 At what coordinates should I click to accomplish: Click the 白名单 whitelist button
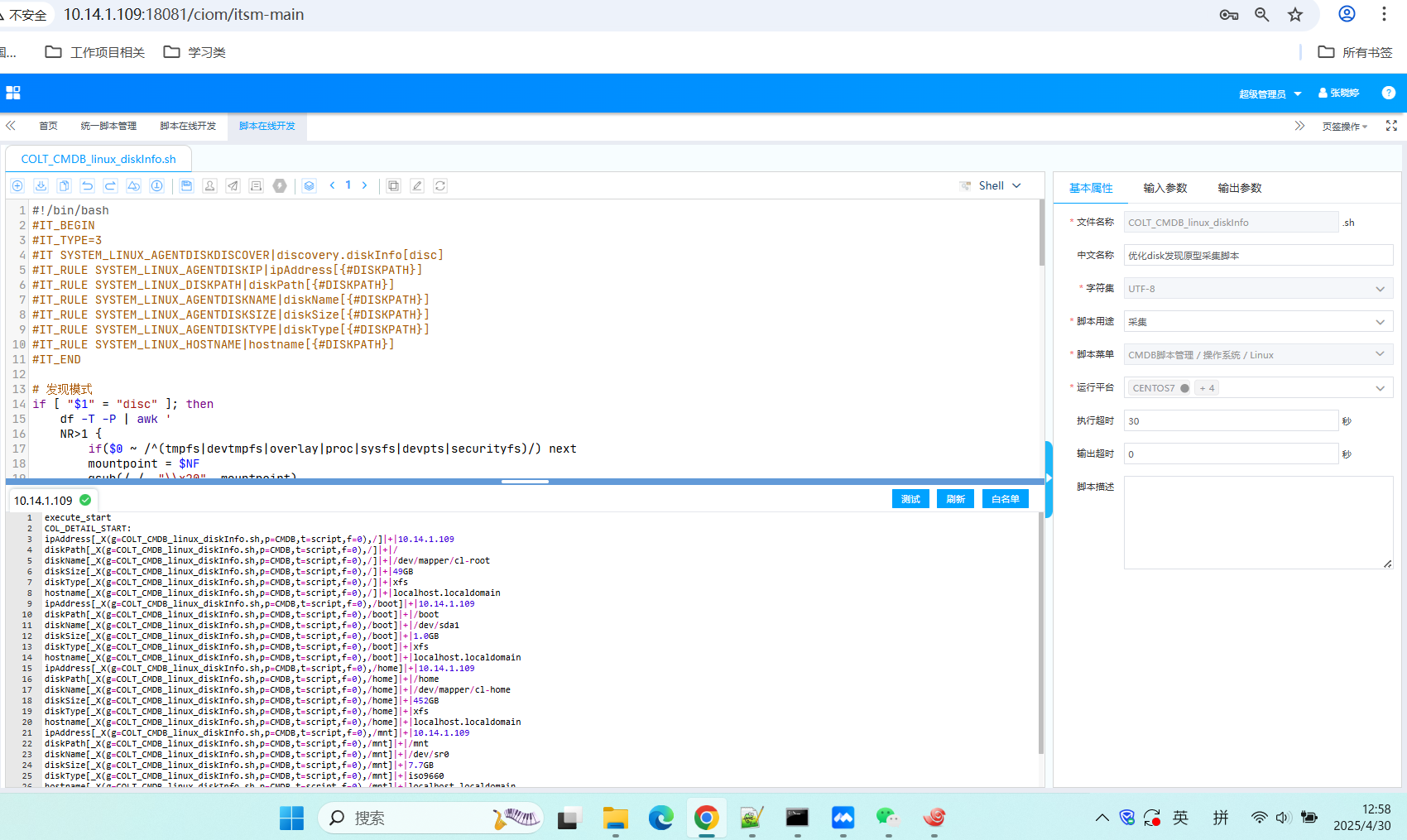[x=1005, y=499]
